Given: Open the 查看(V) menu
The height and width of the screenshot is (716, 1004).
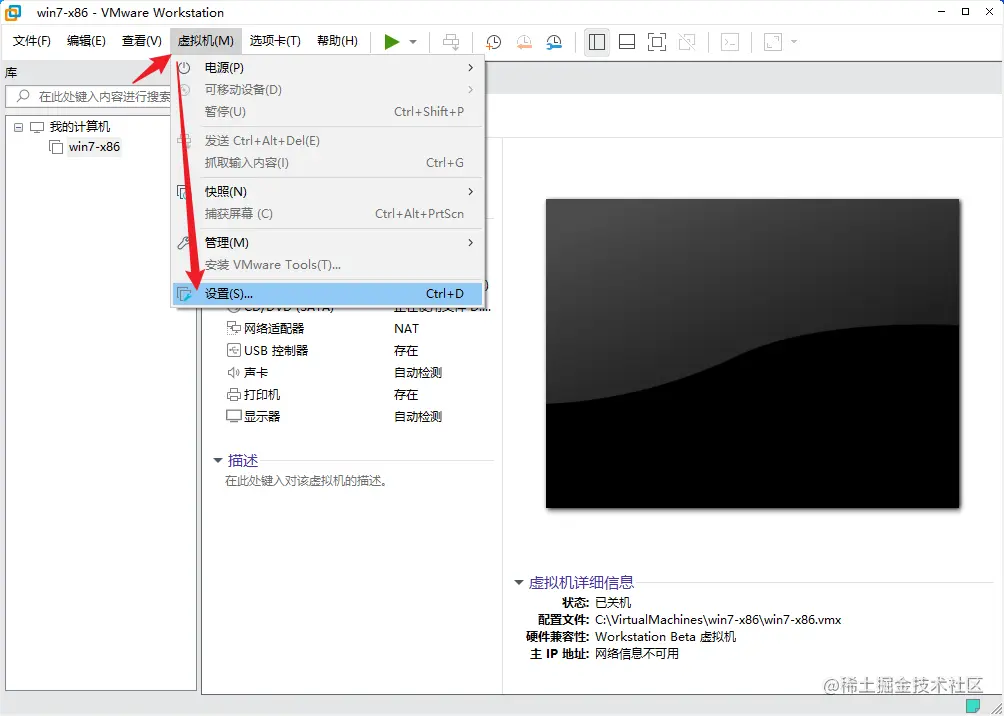Looking at the screenshot, I should pos(142,41).
